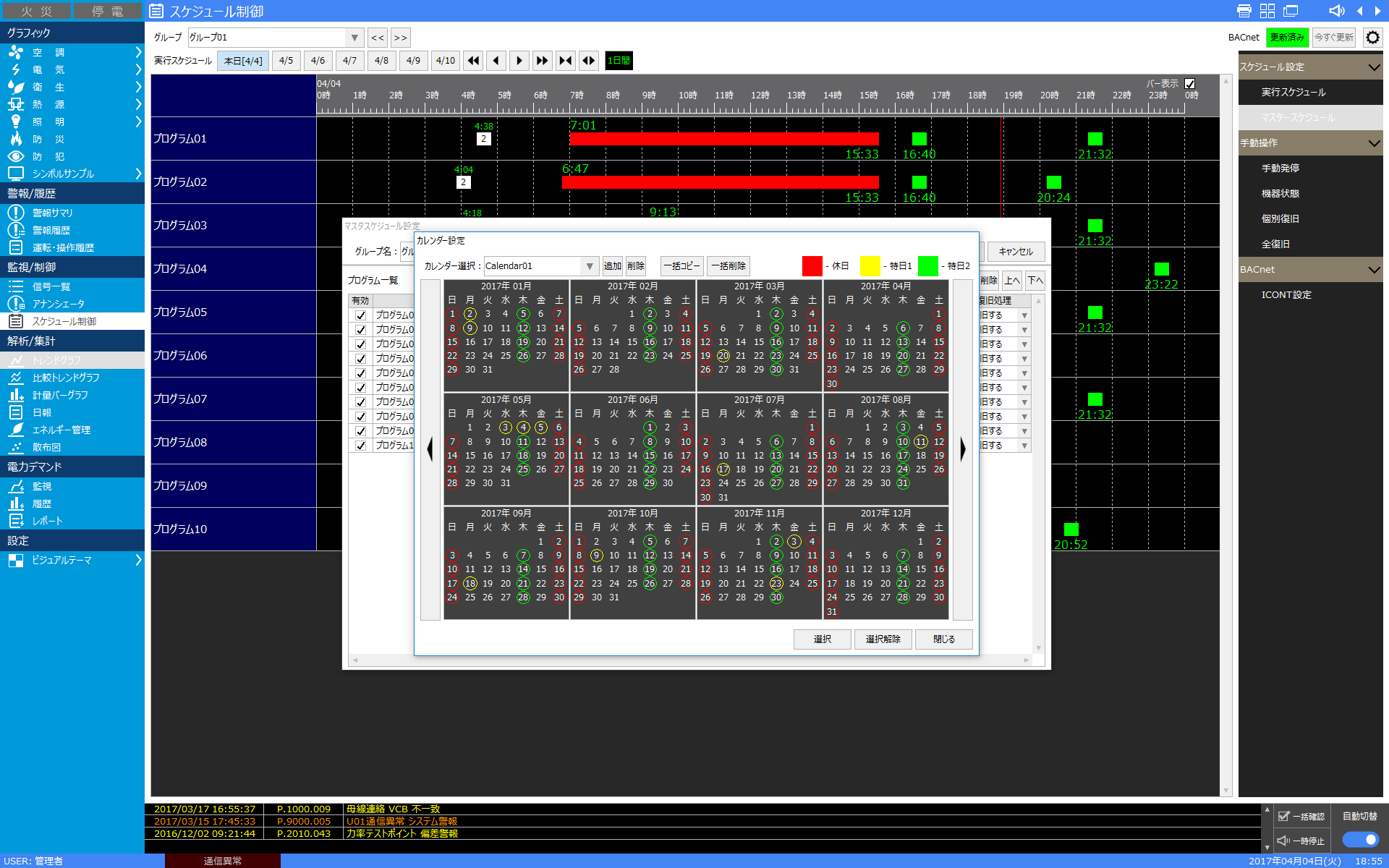Open 信号一覧 signal list
The width and height of the screenshot is (1389, 868).
tap(72, 286)
